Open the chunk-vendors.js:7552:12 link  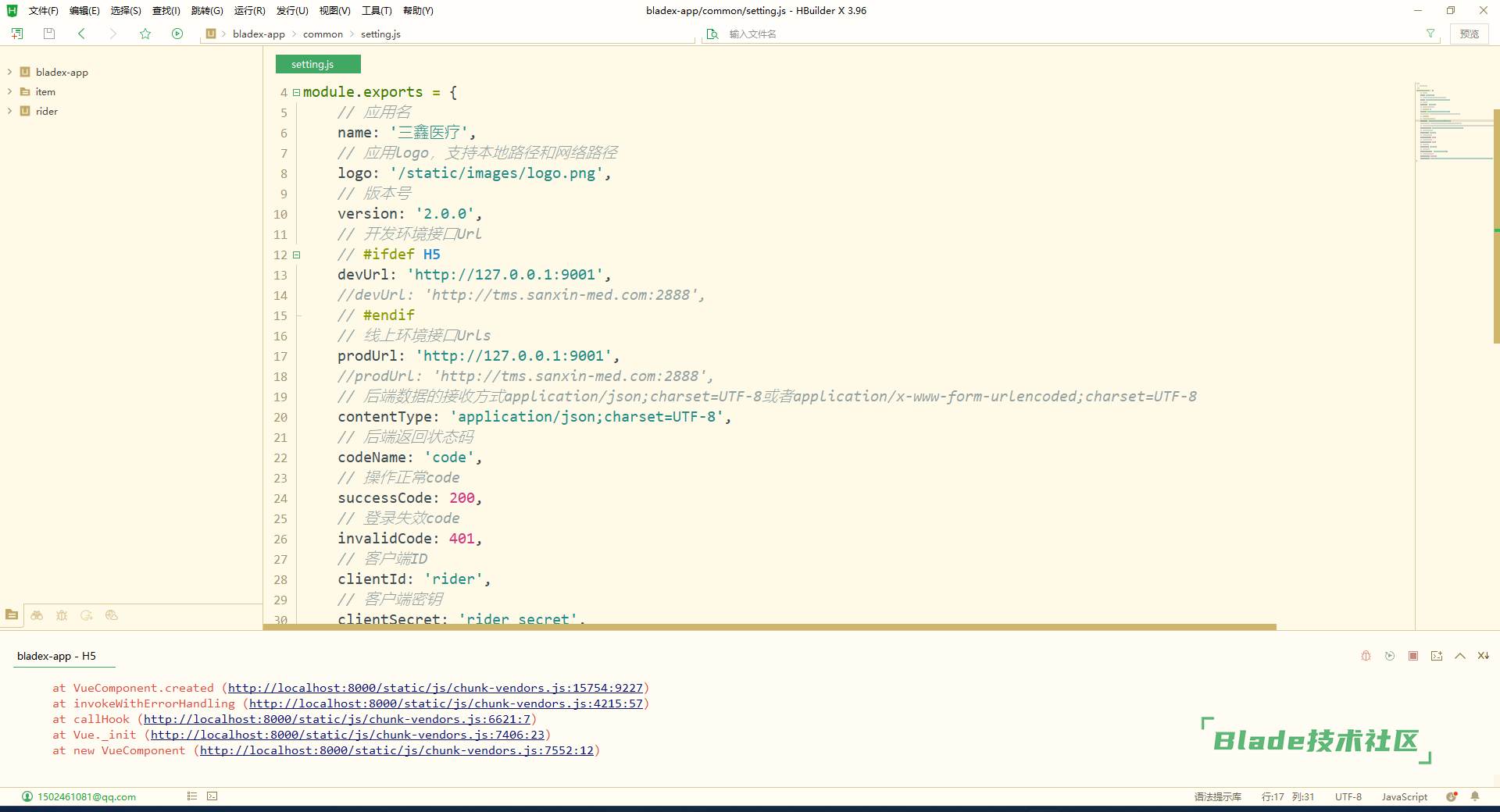[x=397, y=750]
